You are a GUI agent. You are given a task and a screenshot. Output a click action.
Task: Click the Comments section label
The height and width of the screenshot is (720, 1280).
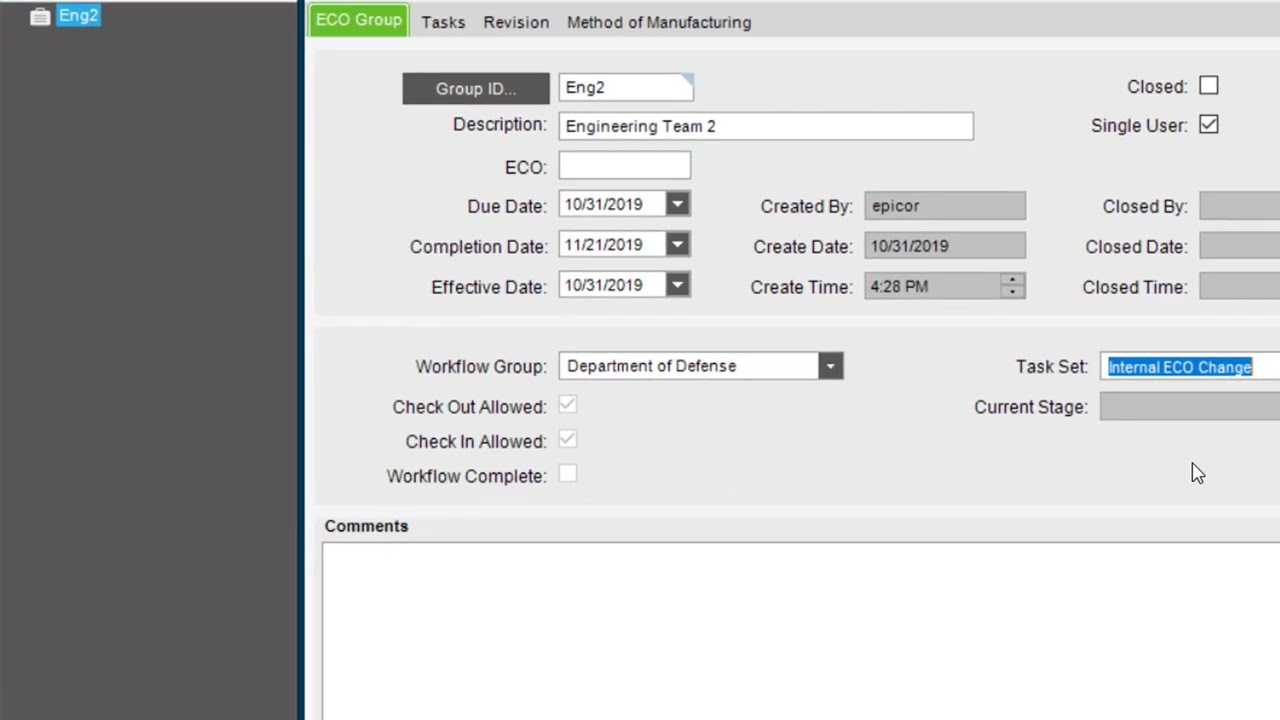click(366, 526)
